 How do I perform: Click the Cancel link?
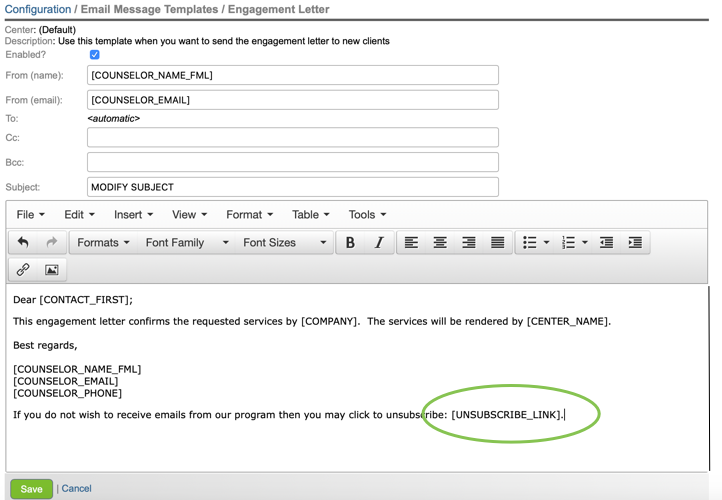tap(77, 489)
